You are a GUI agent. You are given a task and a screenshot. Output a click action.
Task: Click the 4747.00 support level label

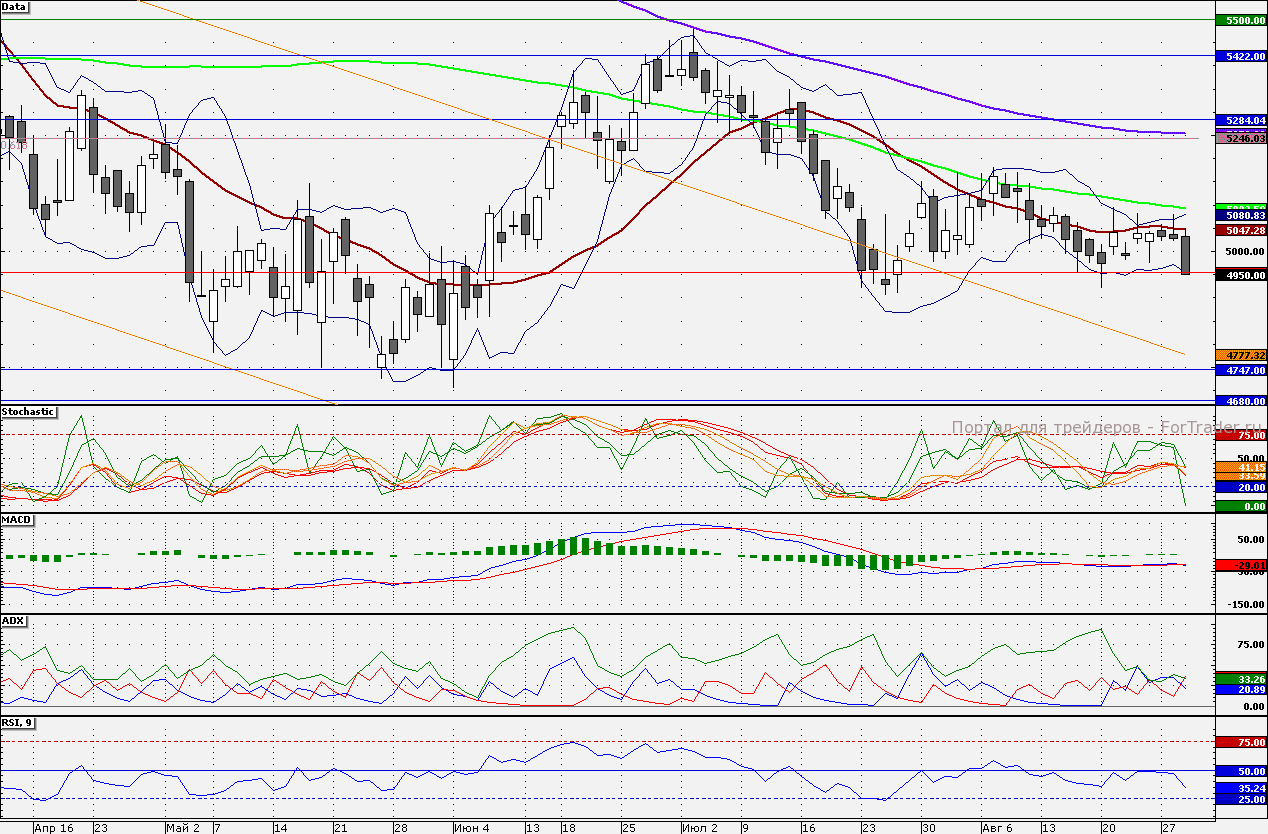pyautogui.click(x=1240, y=370)
